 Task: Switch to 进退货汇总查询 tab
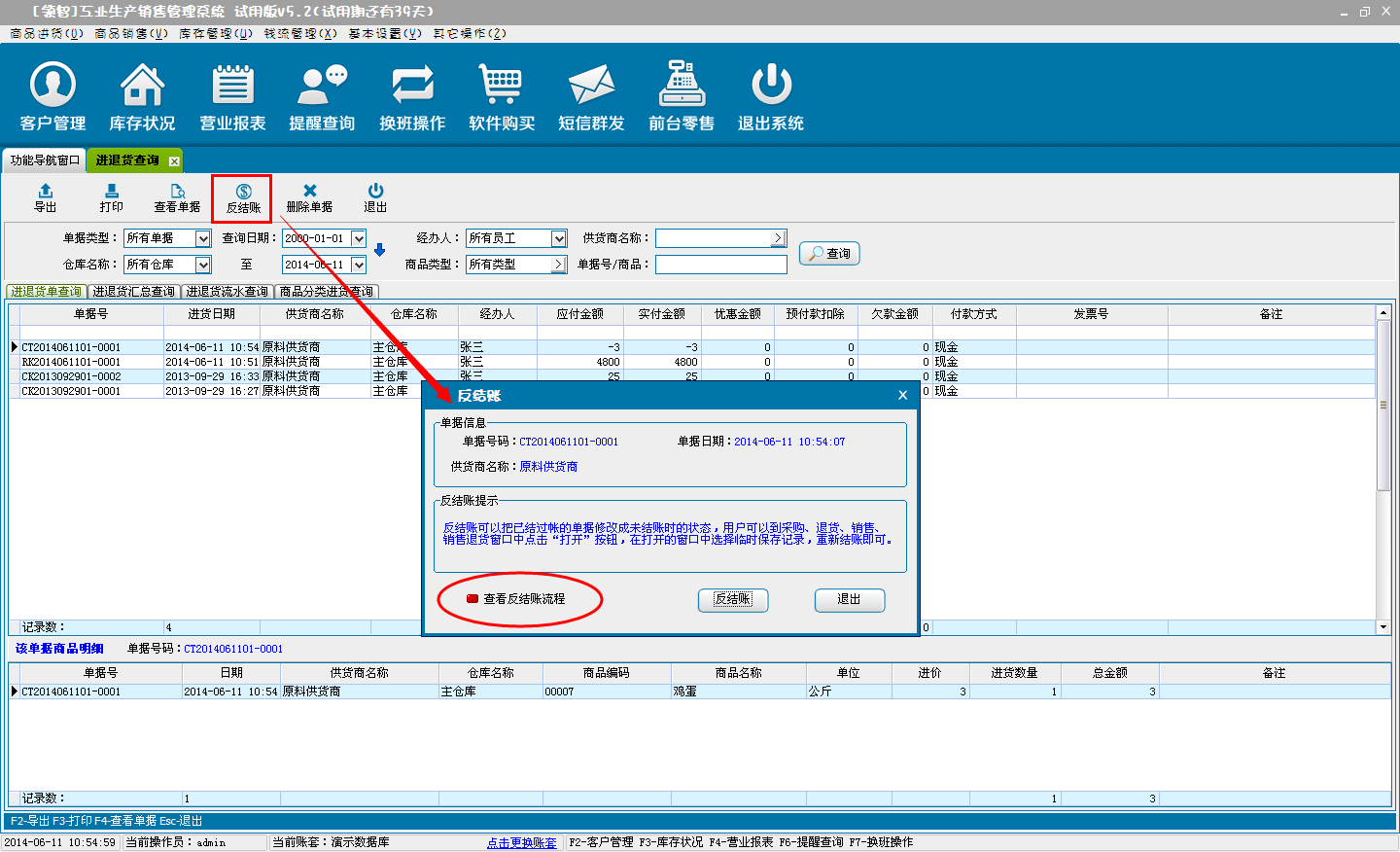[134, 292]
